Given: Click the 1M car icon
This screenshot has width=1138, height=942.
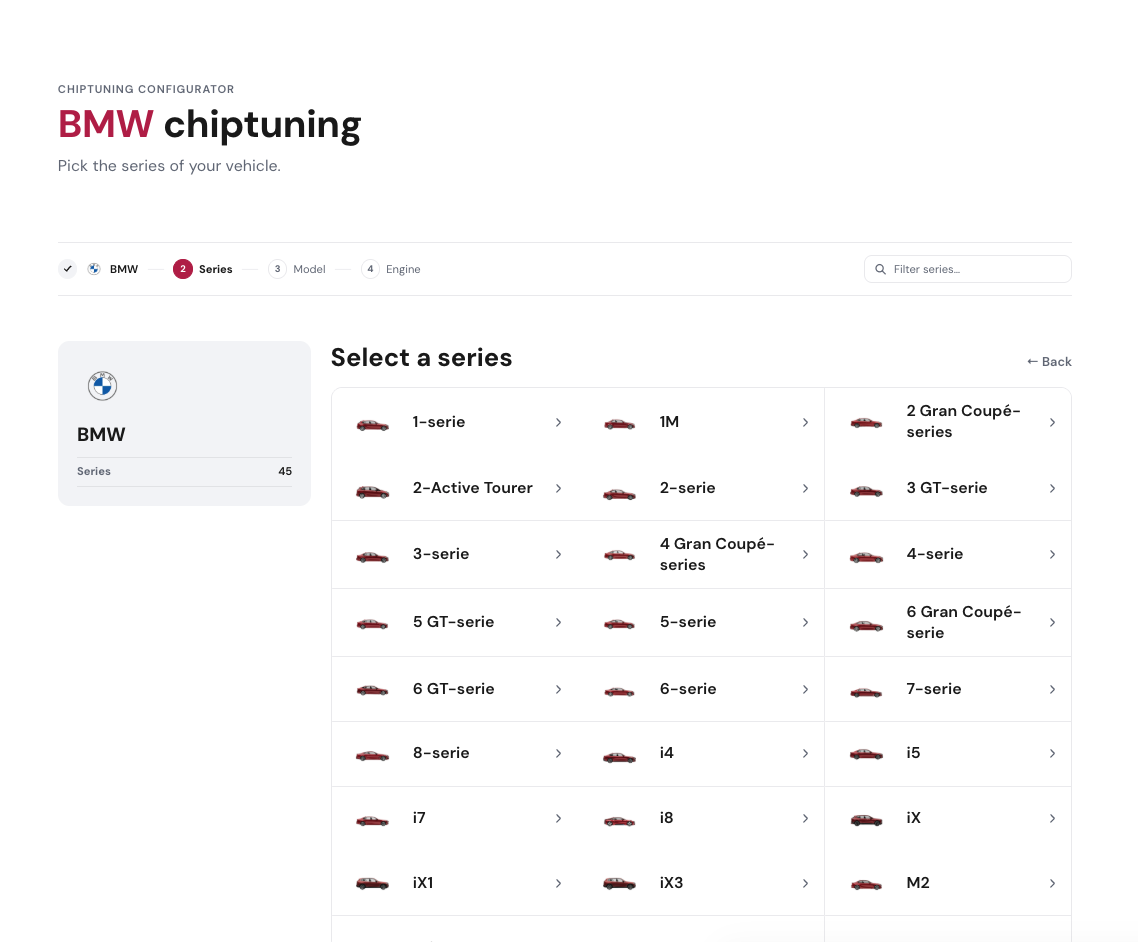Looking at the screenshot, I should point(619,424).
